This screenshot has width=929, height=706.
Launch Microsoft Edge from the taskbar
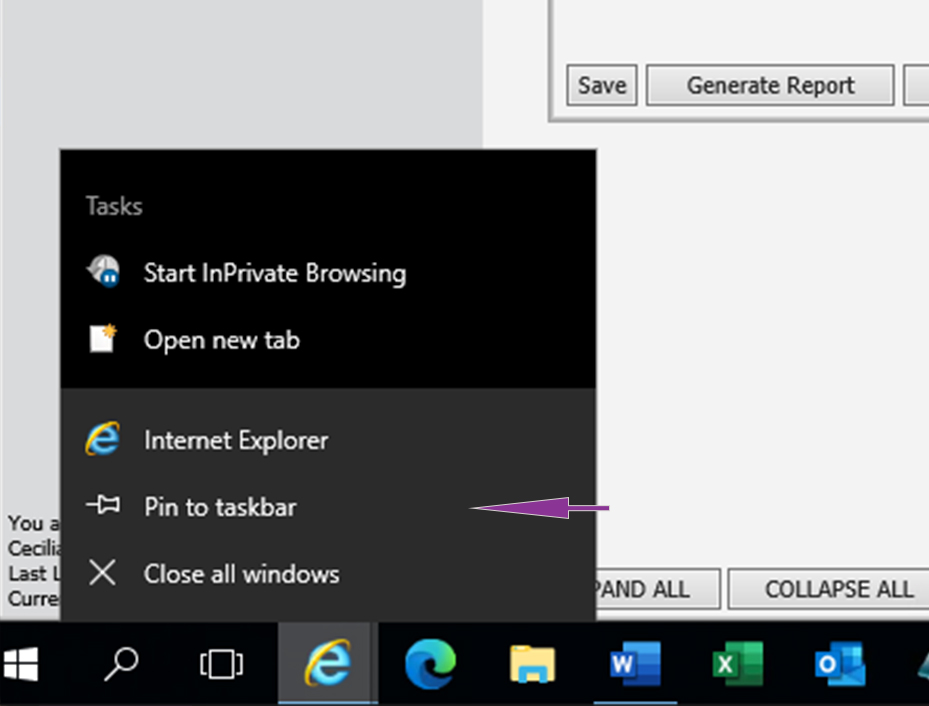click(430, 663)
